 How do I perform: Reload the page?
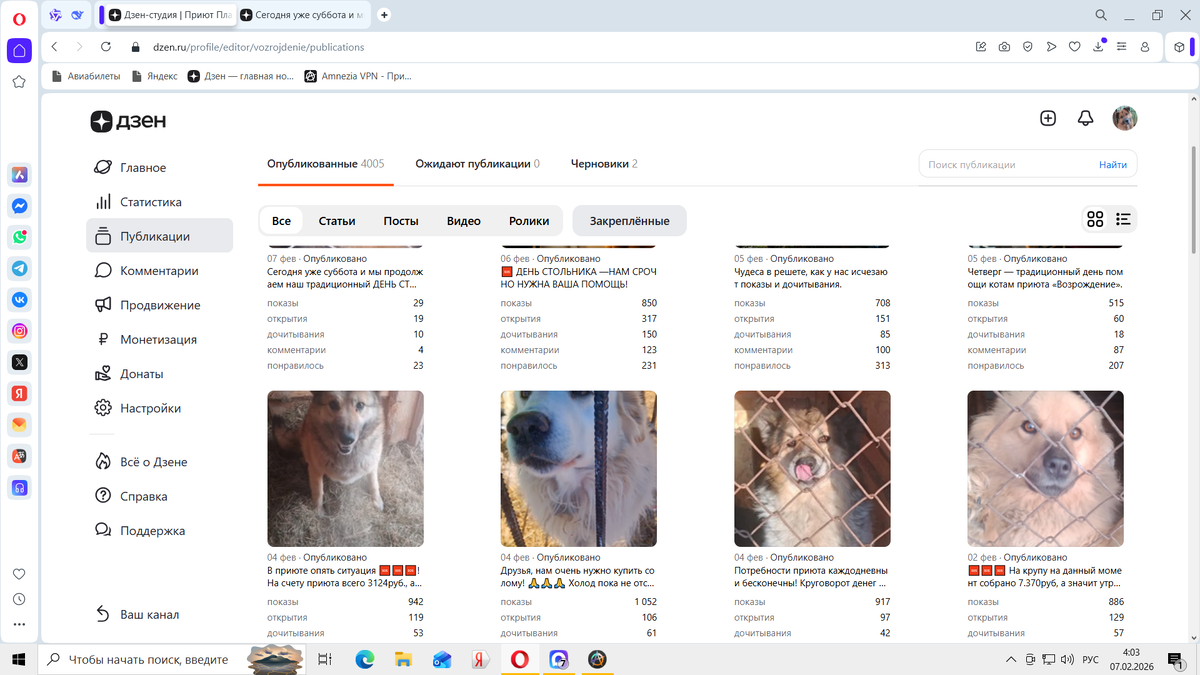point(106,47)
